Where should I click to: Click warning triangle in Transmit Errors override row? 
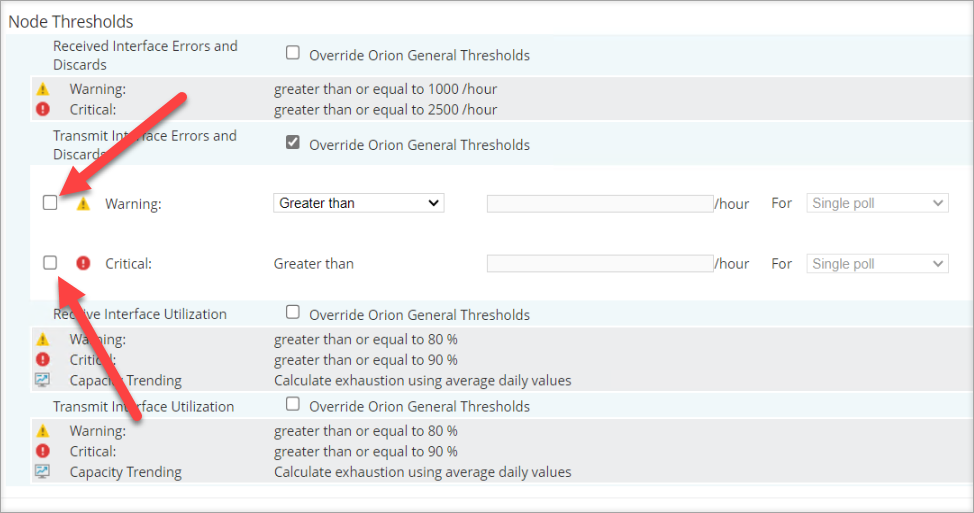83,203
